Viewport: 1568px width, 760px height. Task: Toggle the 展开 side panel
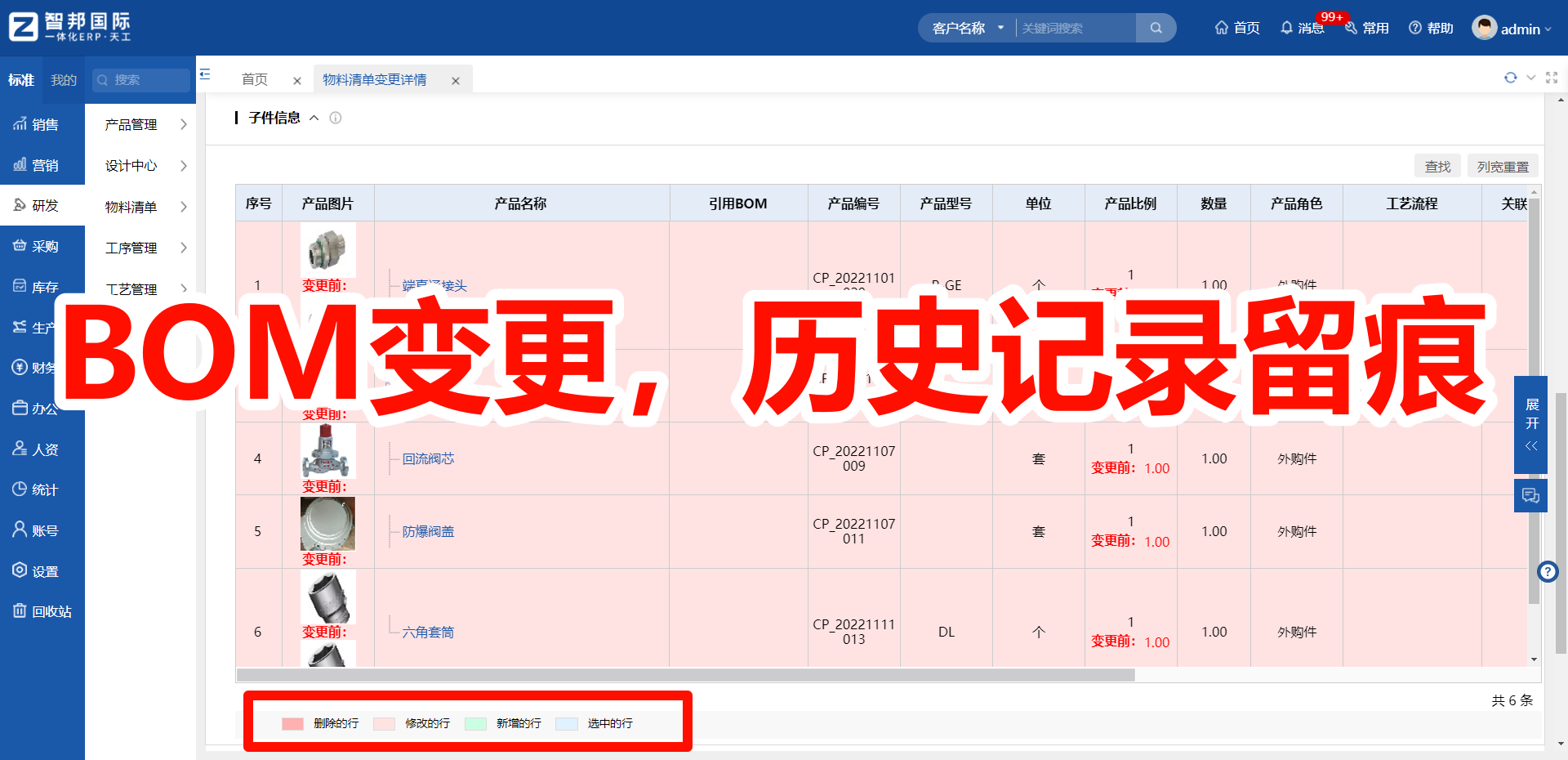pos(1531,425)
